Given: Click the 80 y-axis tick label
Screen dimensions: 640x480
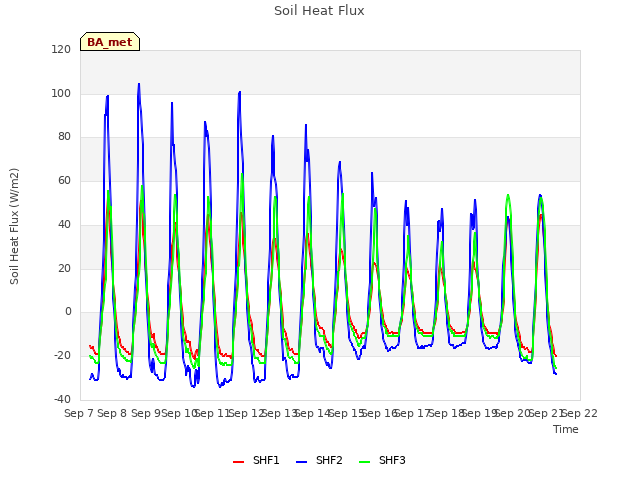Looking at the screenshot, I should pos(64,137).
